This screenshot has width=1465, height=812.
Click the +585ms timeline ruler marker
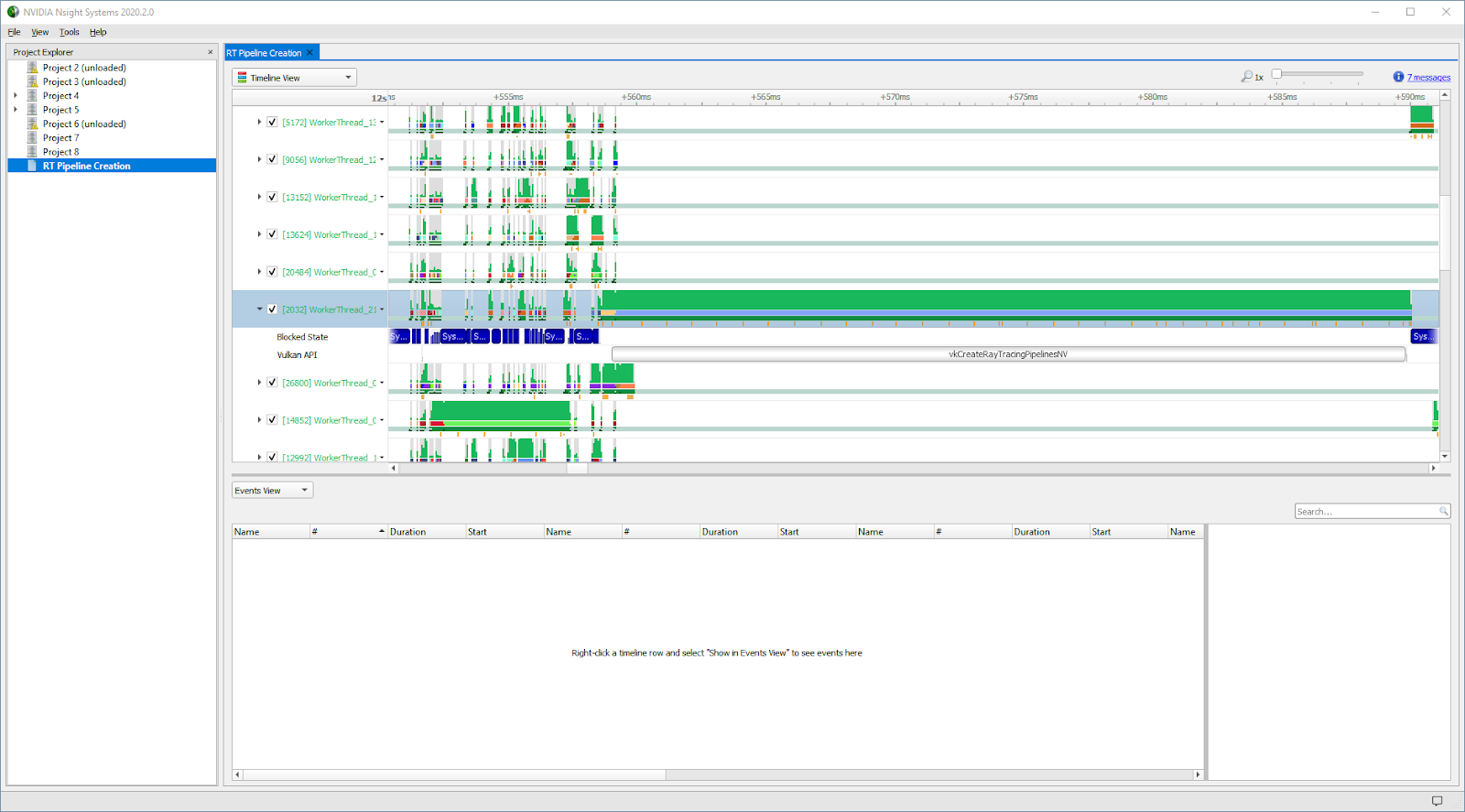pos(1282,97)
